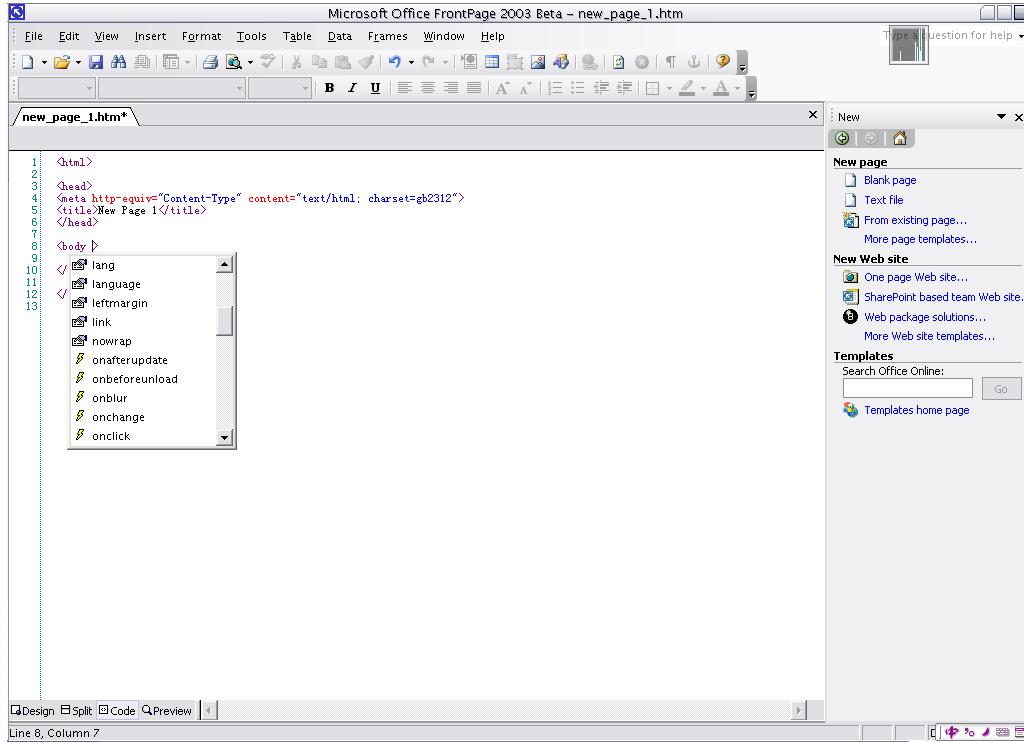Switch to the Preview view tab
The image size is (1024, 742).
point(167,711)
